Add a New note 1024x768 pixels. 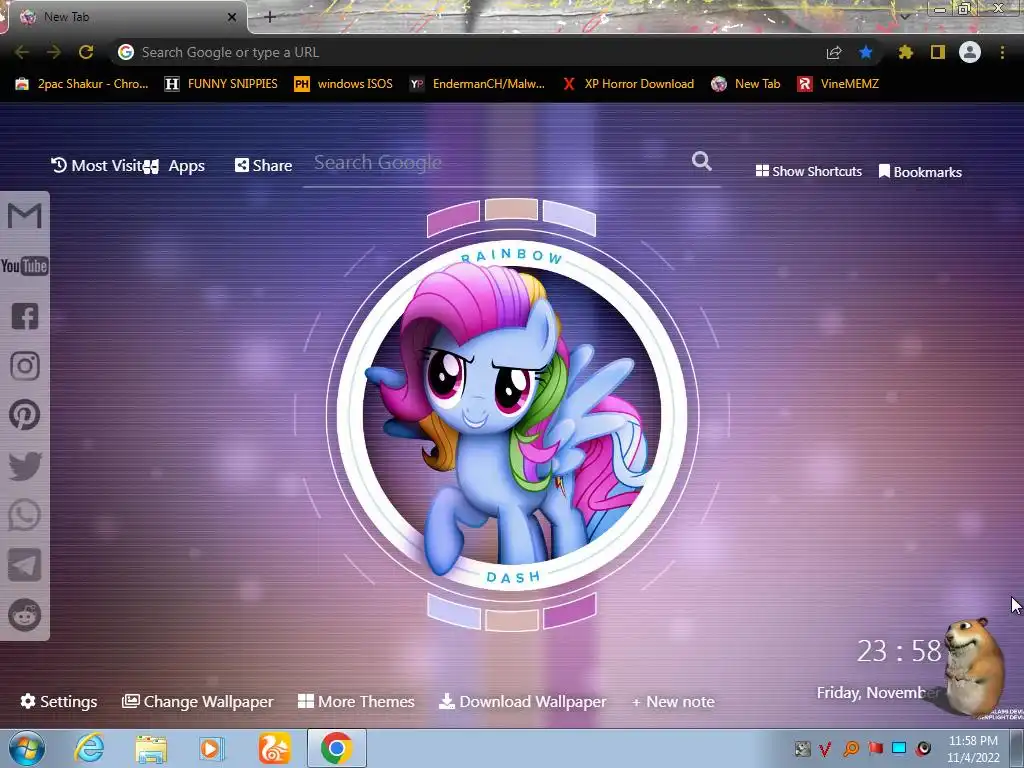click(x=673, y=701)
